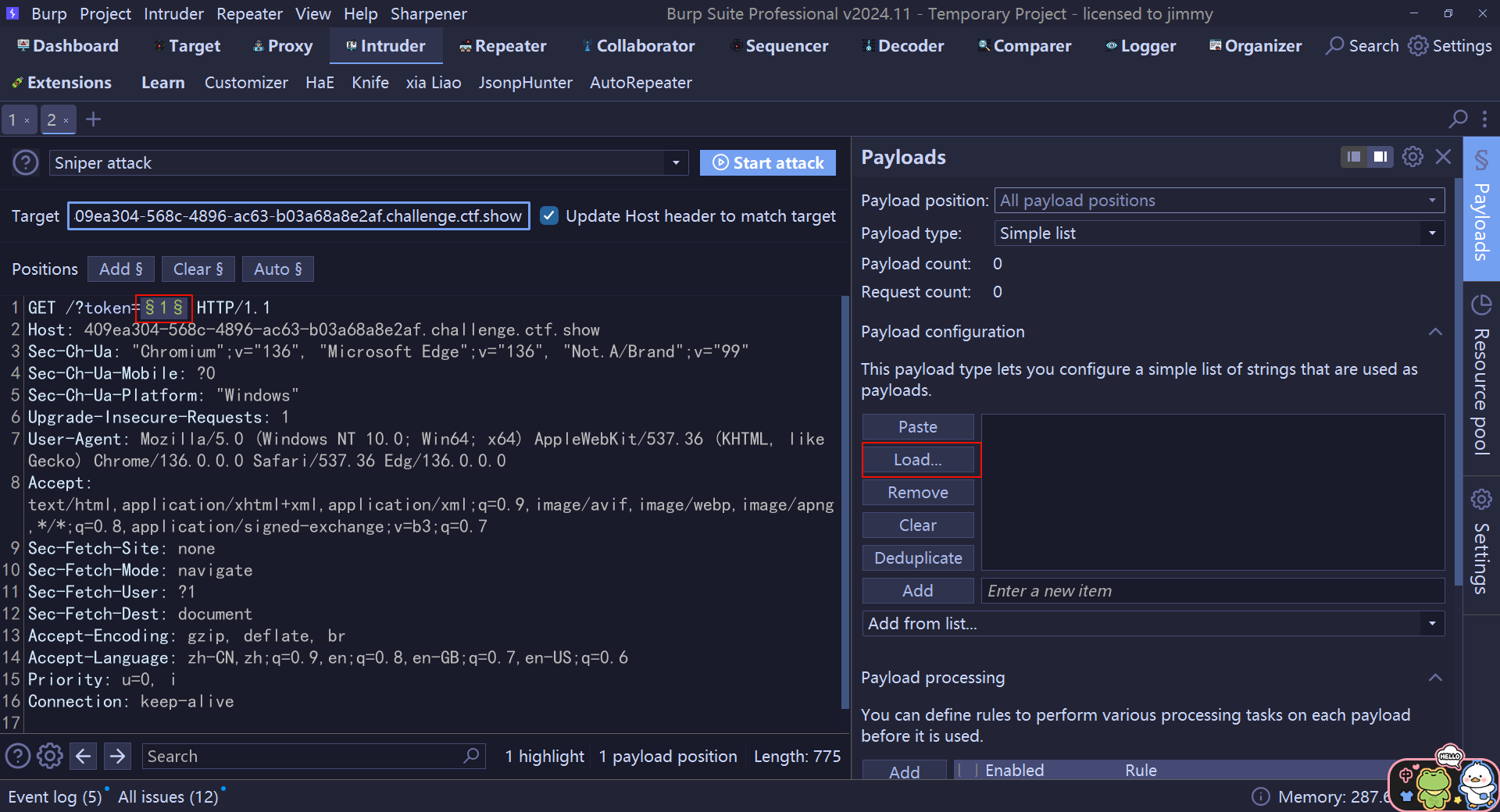This screenshot has width=1500, height=812.
Task: Open the Sharpener menu
Action: coord(429,14)
